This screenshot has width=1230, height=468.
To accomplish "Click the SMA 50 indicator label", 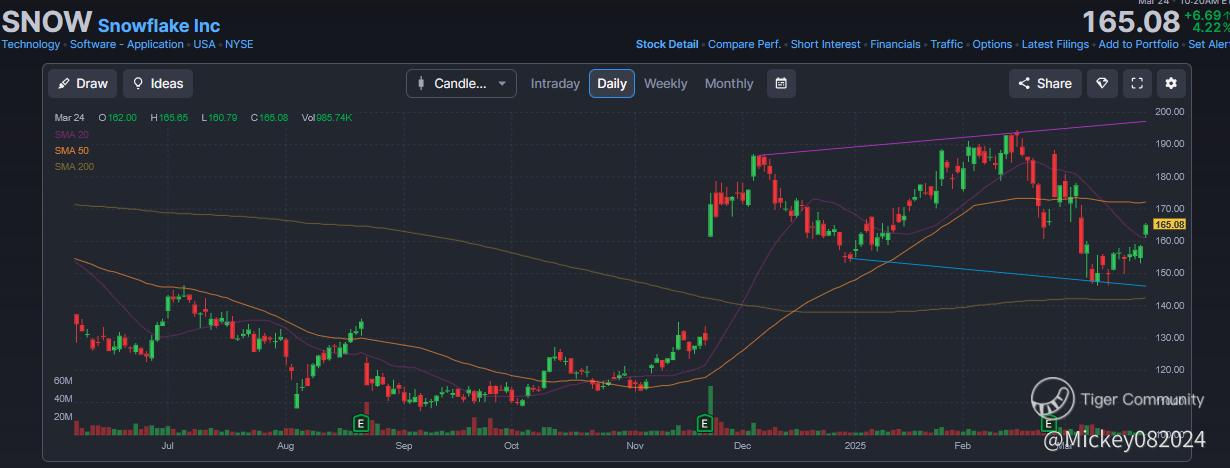I will 71,150.
